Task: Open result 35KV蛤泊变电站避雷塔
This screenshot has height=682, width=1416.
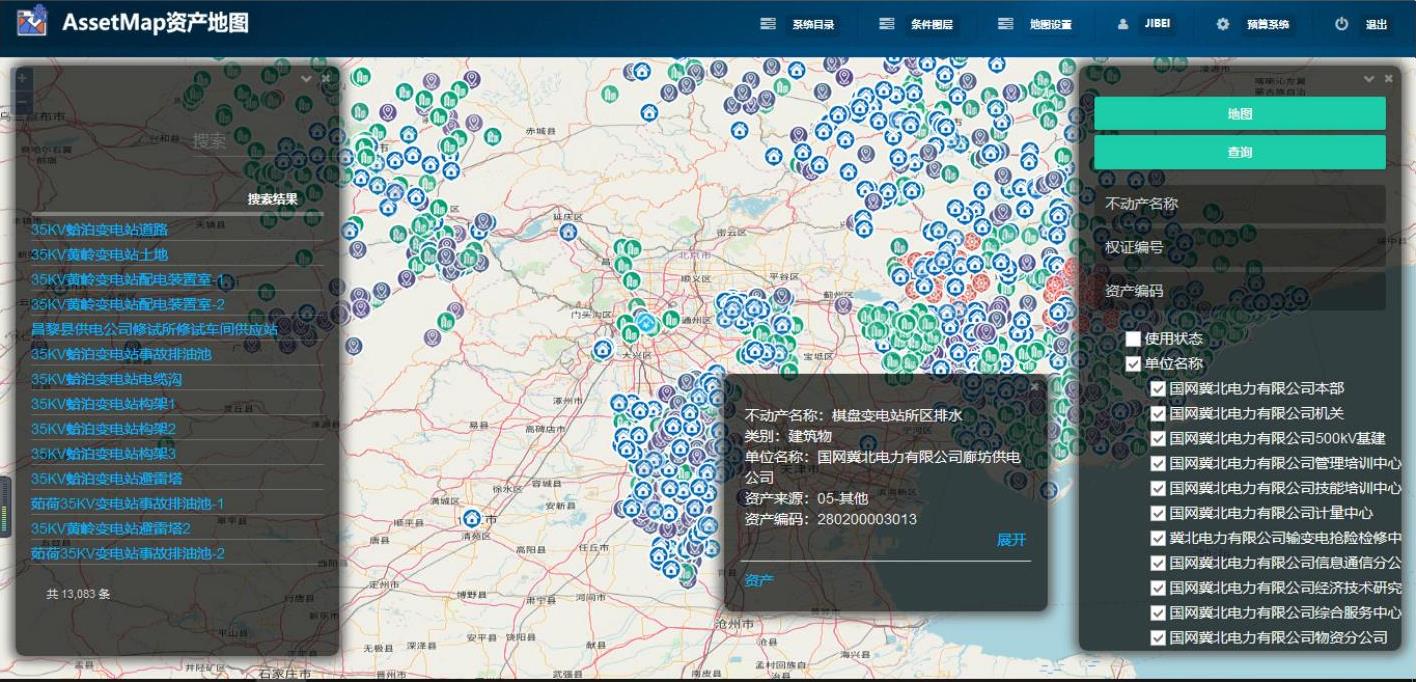Action: point(106,478)
